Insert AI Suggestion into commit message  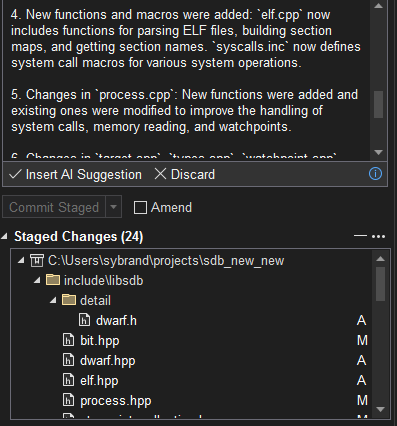pyautogui.click(x=75, y=174)
